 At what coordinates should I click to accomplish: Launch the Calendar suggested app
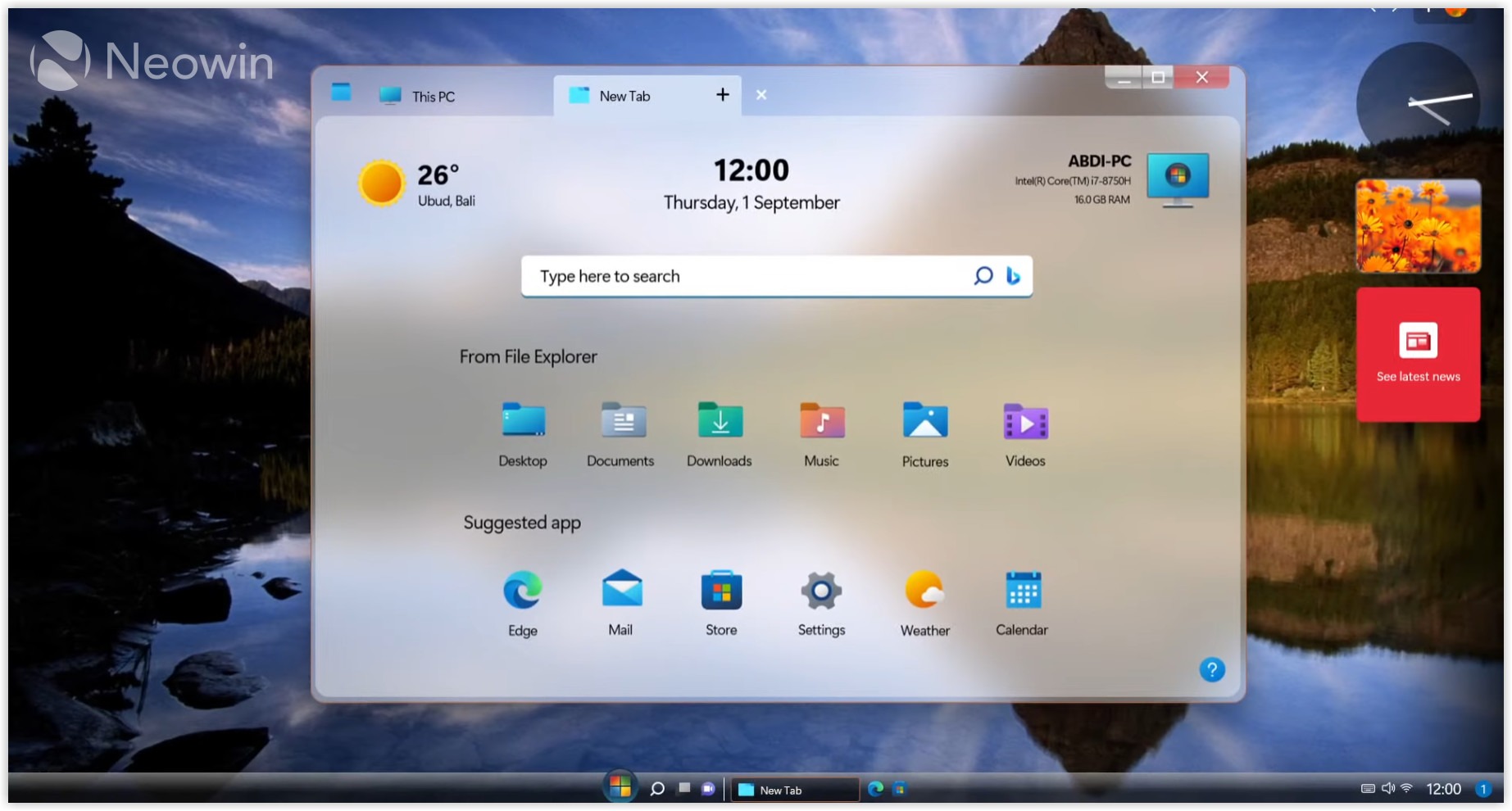coord(1024,590)
